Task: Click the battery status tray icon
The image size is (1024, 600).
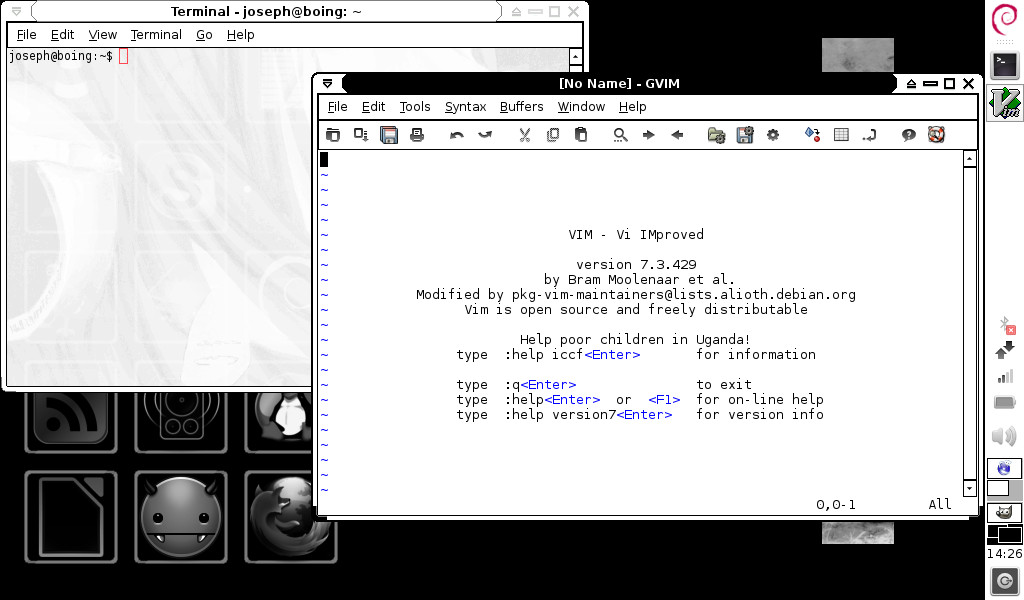Action: tap(1005, 402)
